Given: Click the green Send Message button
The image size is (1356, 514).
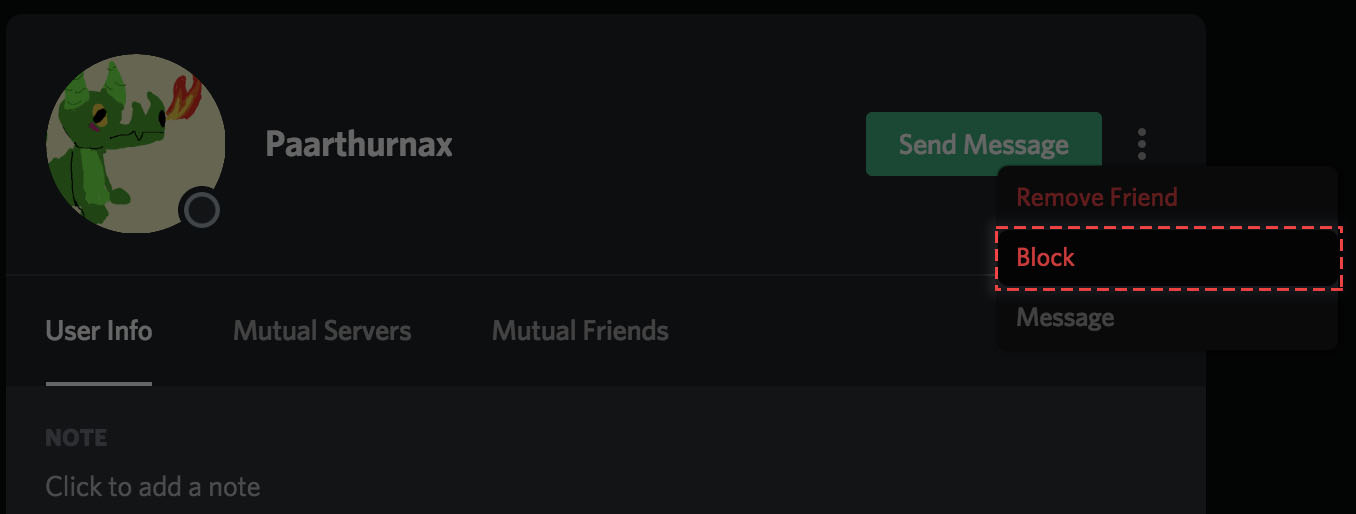Looking at the screenshot, I should tap(983, 144).
